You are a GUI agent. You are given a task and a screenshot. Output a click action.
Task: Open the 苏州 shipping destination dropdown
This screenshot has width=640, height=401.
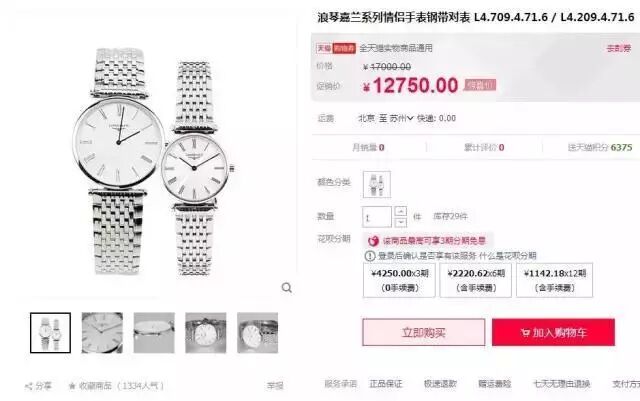(401, 118)
